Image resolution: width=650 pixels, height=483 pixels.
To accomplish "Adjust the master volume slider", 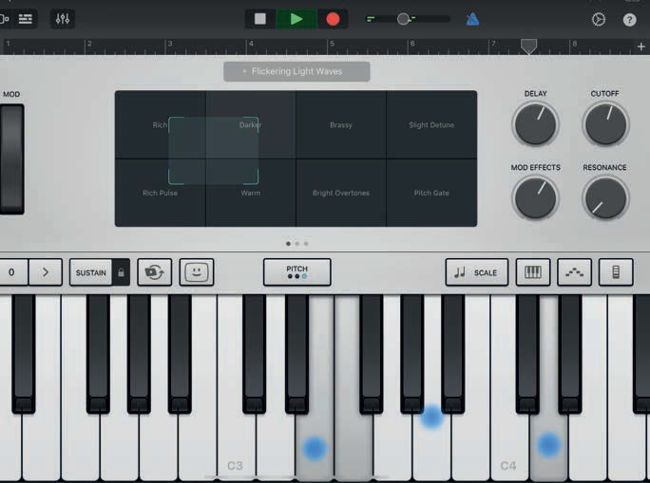I will pos(409,19).
